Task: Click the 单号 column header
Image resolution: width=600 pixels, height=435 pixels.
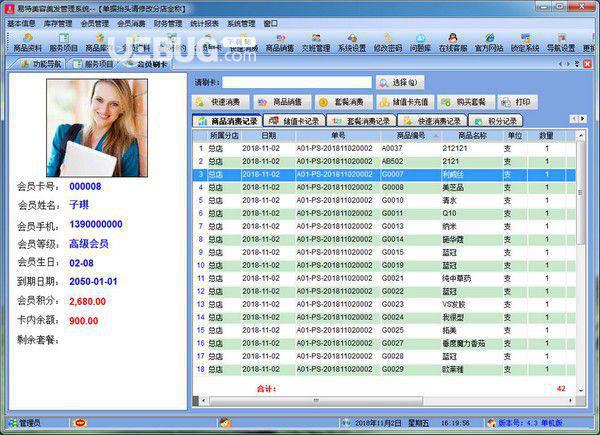Action: point(338,135)
